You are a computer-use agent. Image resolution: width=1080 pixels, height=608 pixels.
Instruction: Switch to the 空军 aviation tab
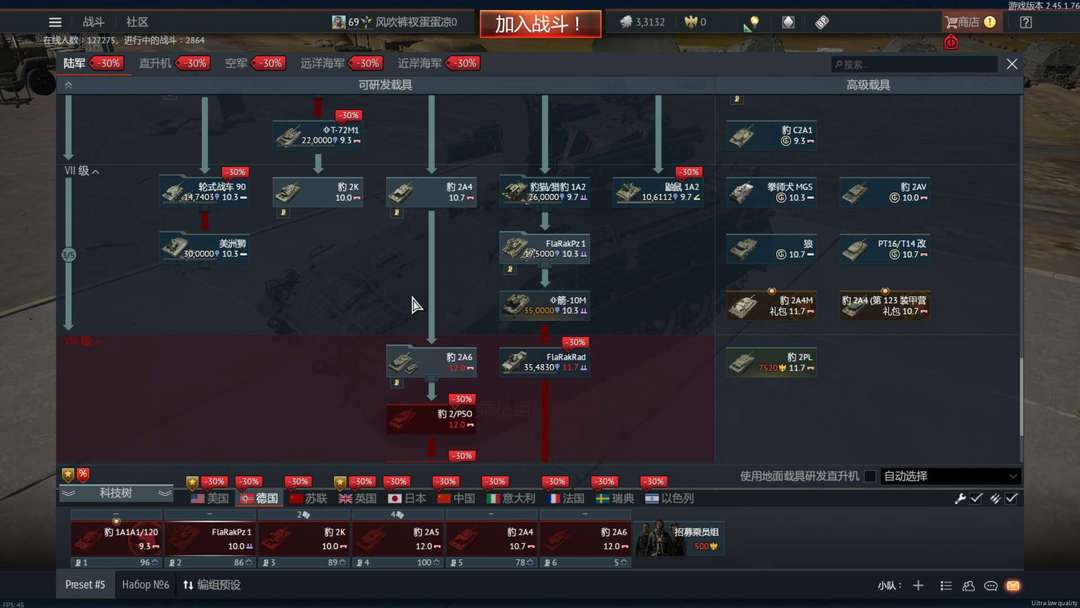pyautogui.click(x=236, y=63)
